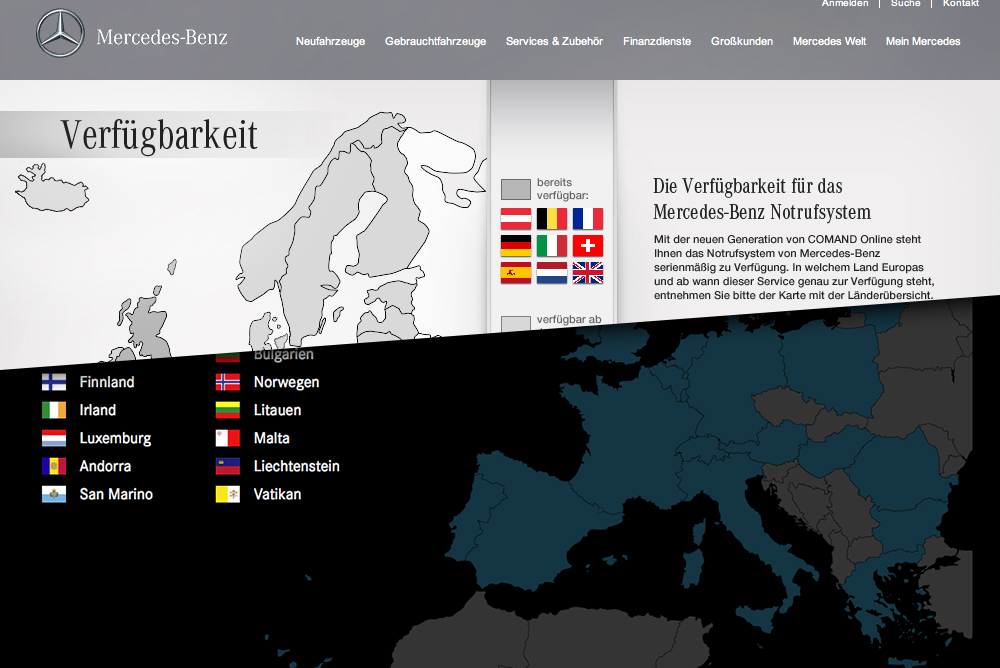Viewport: 1000px width, 668px height.
Task: Click the gray 'bereits verfügbar' legend swatch
Action: tap(516, 189)
